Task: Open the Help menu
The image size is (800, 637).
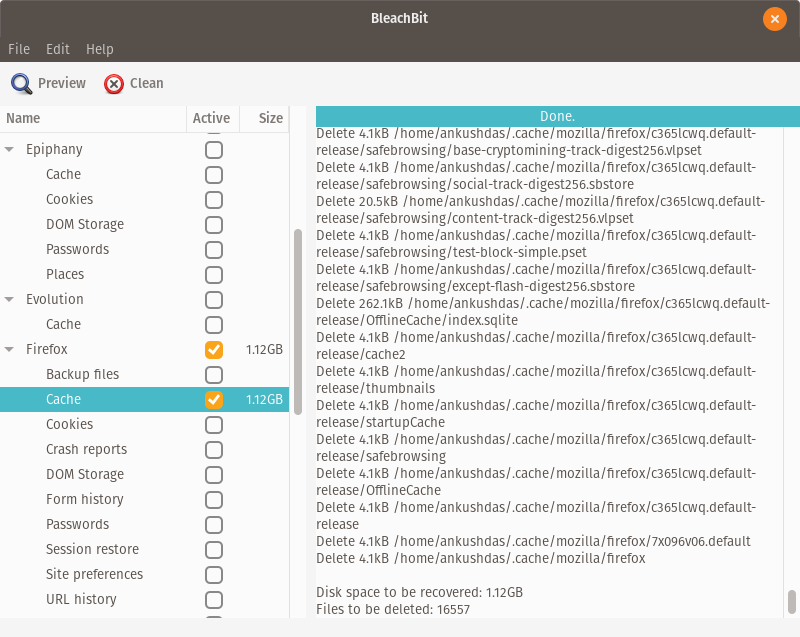Action: [x=99, y=49]
